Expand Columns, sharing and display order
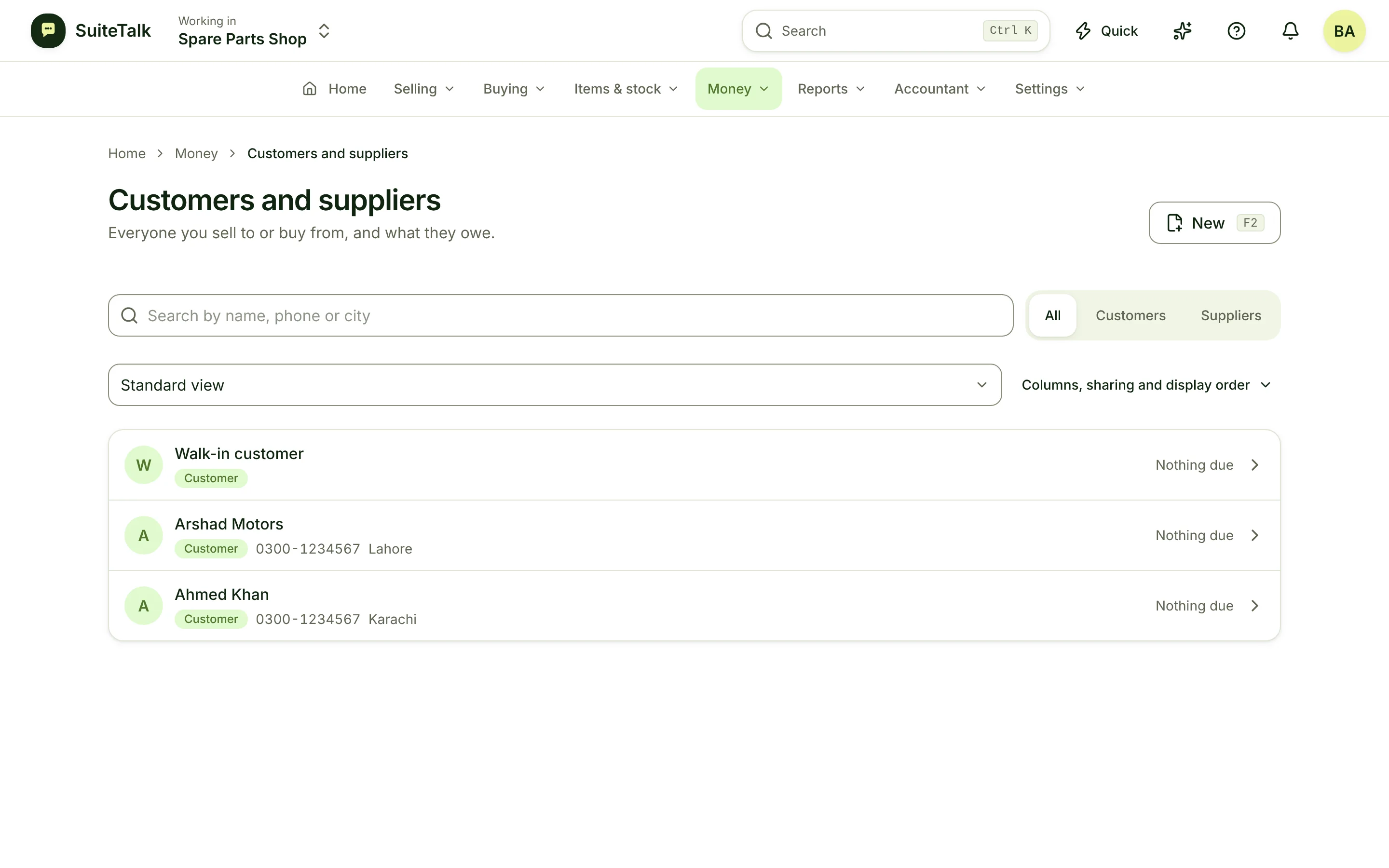The height and width of the screenshot is (868, 1389). pos(1146,385)
